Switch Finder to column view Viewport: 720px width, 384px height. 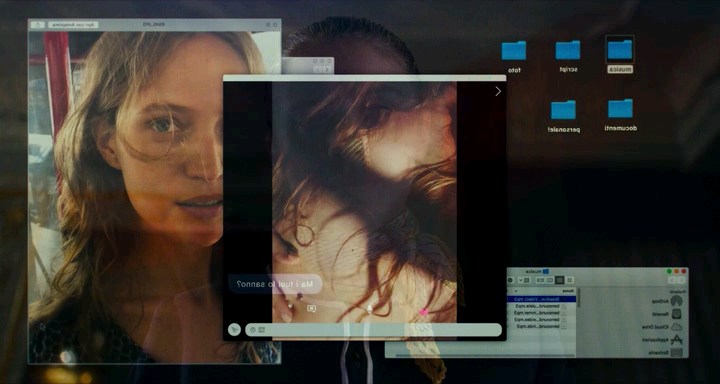[550, 280]
